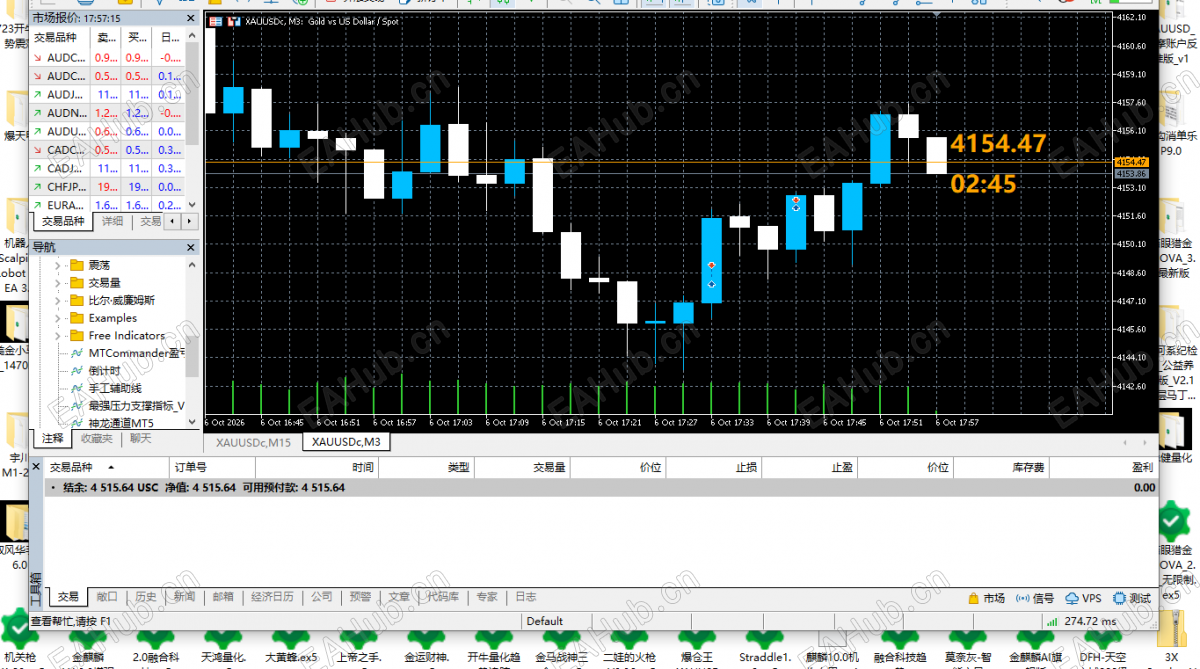Switch to the 历史 history tab

tap(146, 597)
